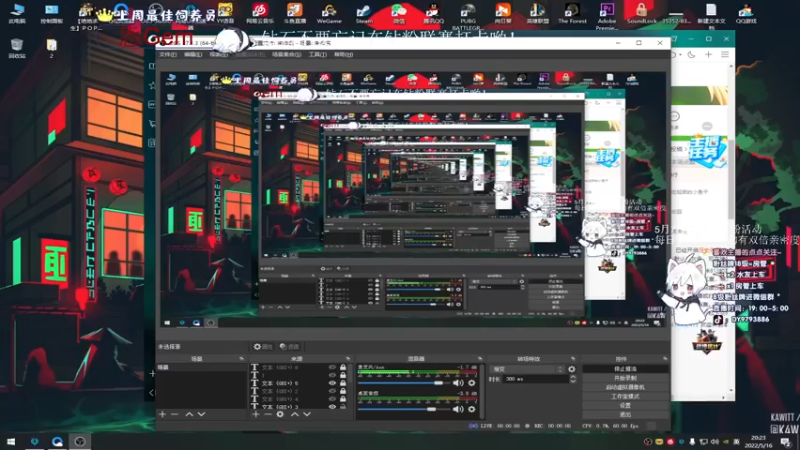Move source down in Sources panel
This screenshot has width=800, height=450.
click(307, 414)
